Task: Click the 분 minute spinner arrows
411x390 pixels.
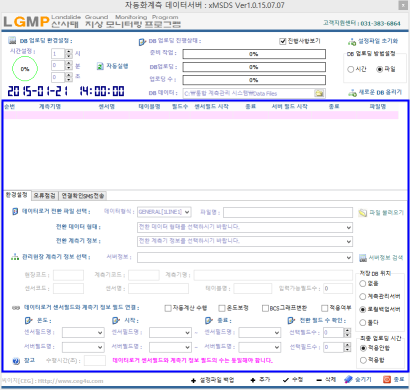Action: coord(69,65)
